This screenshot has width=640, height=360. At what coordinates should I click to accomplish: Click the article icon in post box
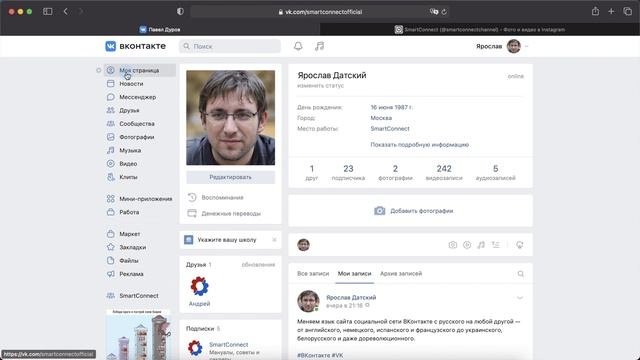tap(496, 245)
